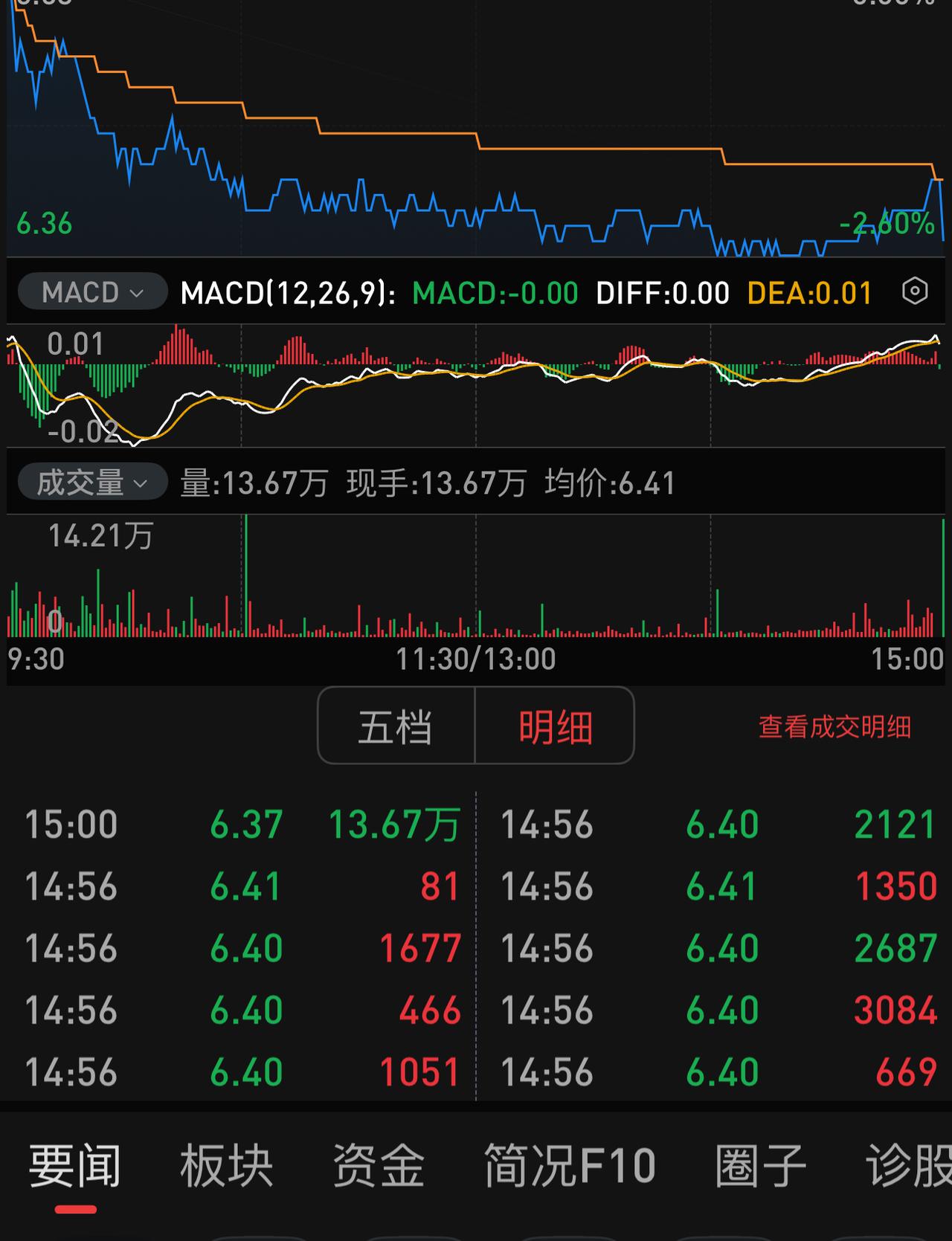This screenshot has width=952, height=1241.
Task: Select the trade with volume 81
Action: click(x=439, y=886)
